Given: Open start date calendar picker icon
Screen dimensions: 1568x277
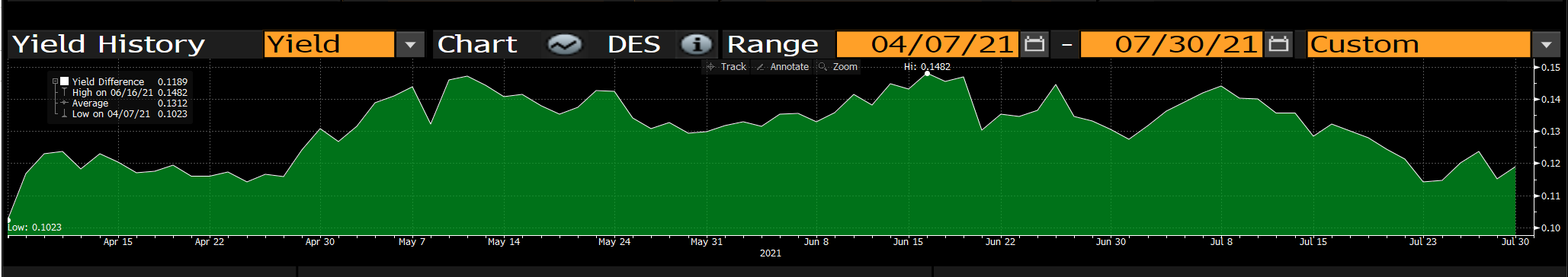Looking at the screenshot, I should click(x=1034, y=44).
